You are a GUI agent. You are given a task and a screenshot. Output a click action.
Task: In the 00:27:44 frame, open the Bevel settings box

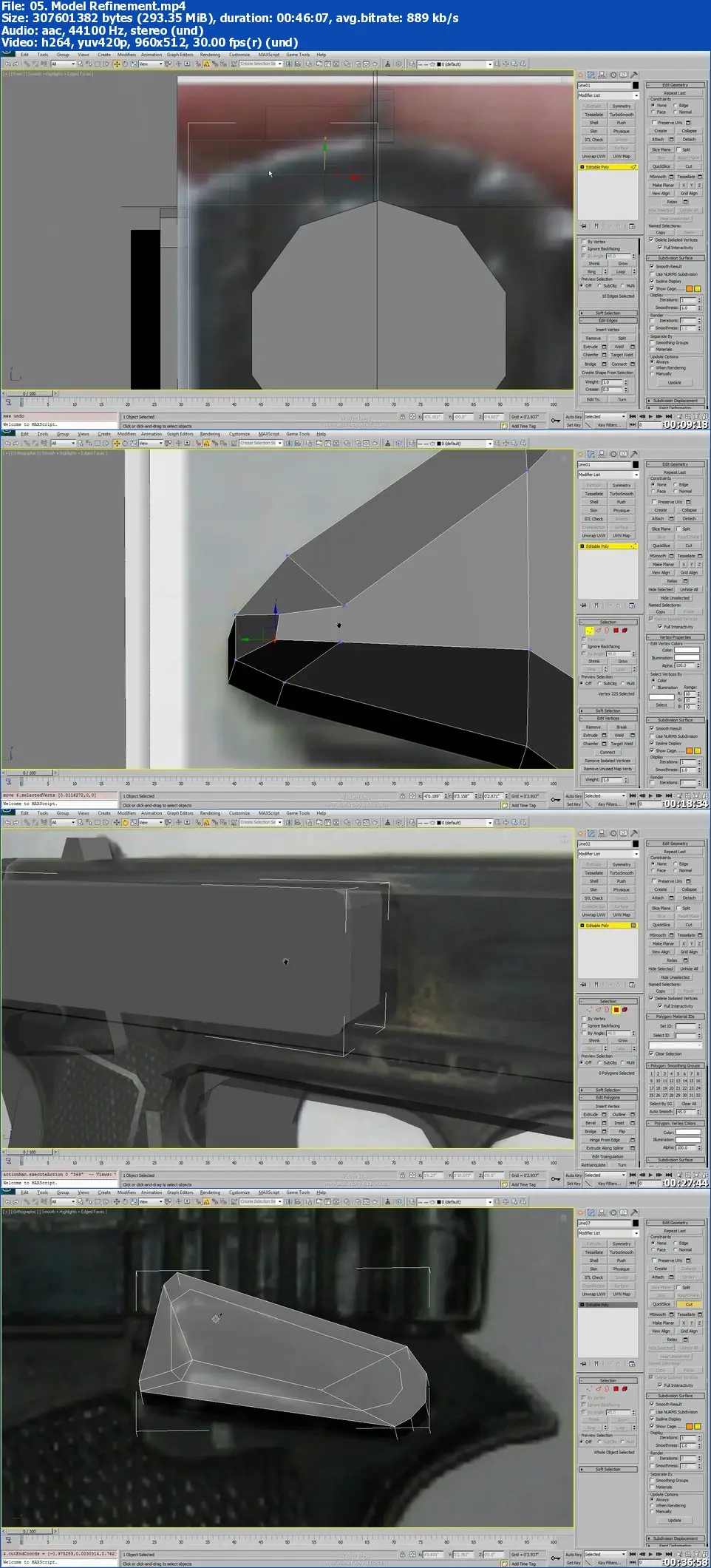tap(604, 1123)
